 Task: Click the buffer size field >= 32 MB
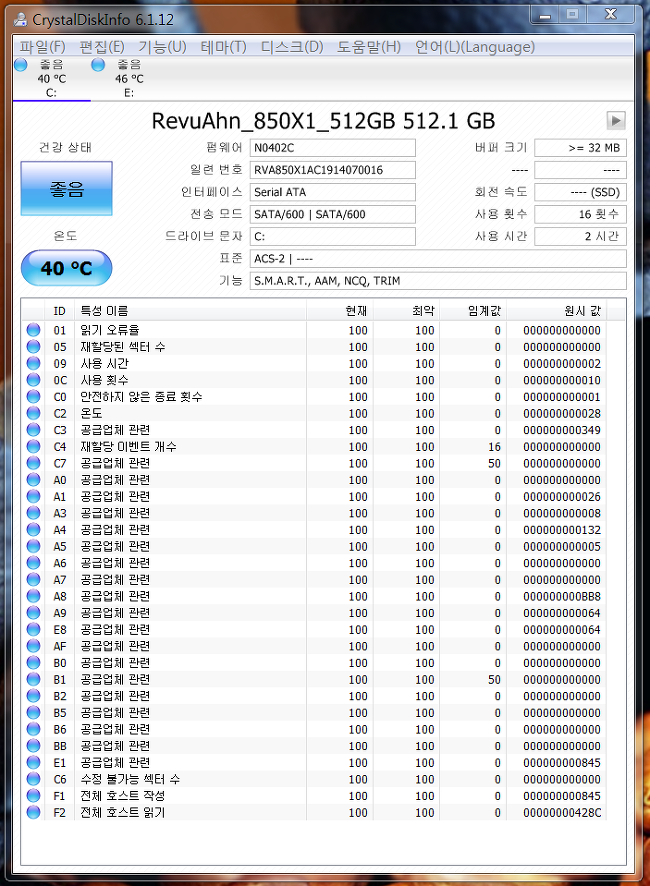tap(580, 148)
